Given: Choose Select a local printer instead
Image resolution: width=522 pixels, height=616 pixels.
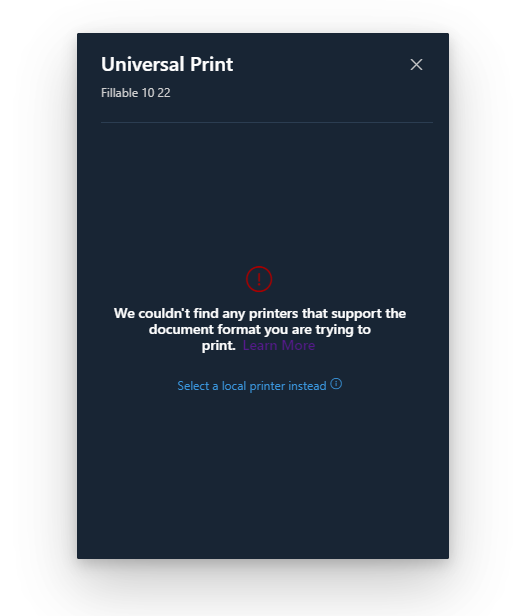Looking at the screenshot, I should pos(252,386).
